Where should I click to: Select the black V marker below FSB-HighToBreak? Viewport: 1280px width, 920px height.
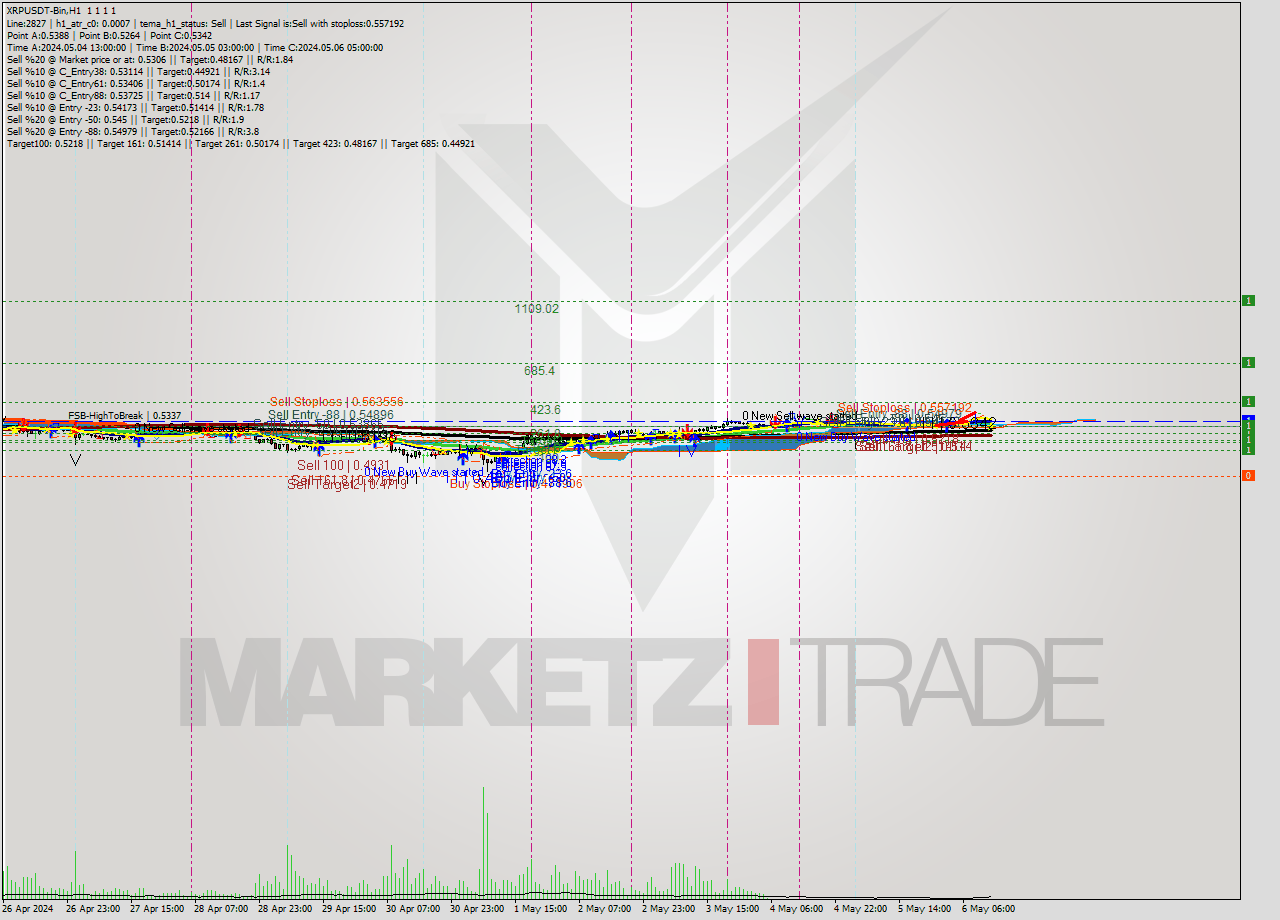[x=75, y=460]
